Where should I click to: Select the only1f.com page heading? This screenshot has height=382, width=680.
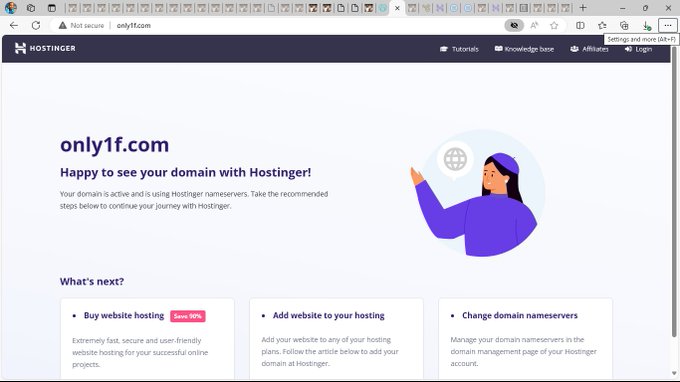pyautogui.click(x=114, y=145)
